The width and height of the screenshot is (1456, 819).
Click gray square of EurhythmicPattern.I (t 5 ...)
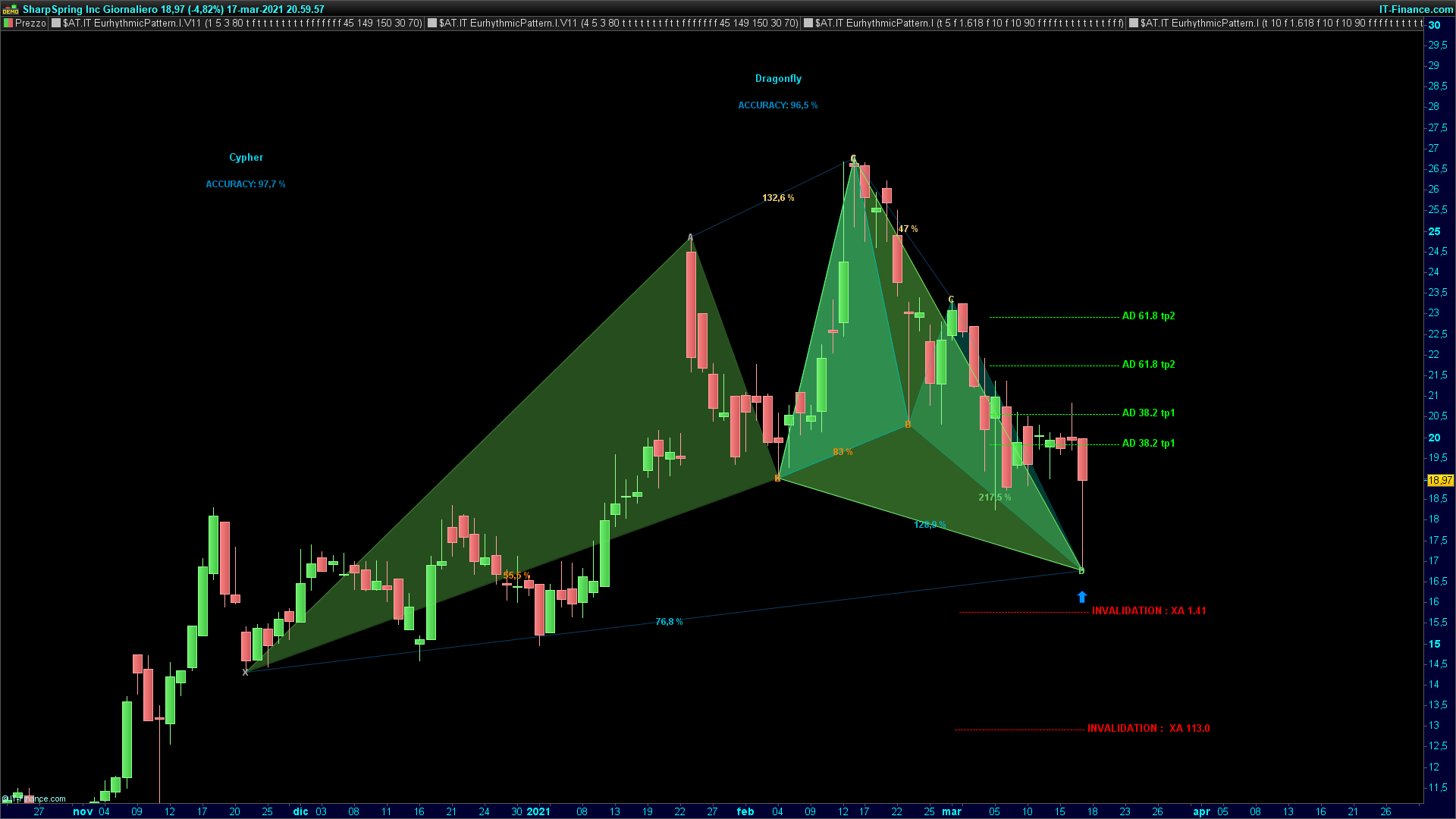coord(808,24)
